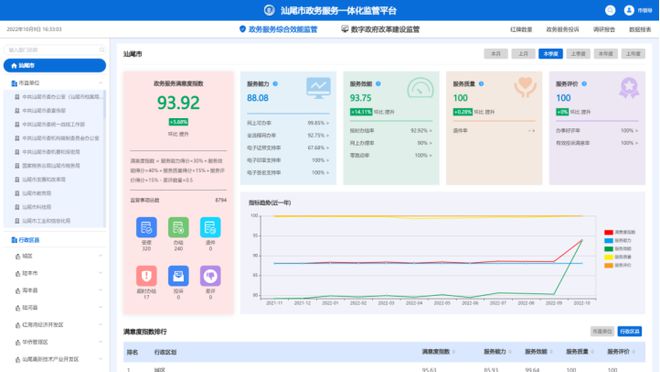Select the 上月 time period tab
This screenshot has height=372, width=660.
point(523,54)
